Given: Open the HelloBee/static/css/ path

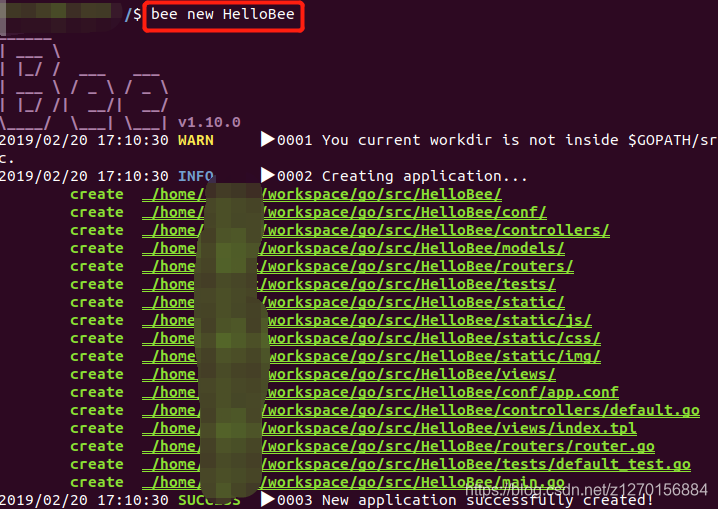Looking at the screenshot, I should click(x=371, y=338).
